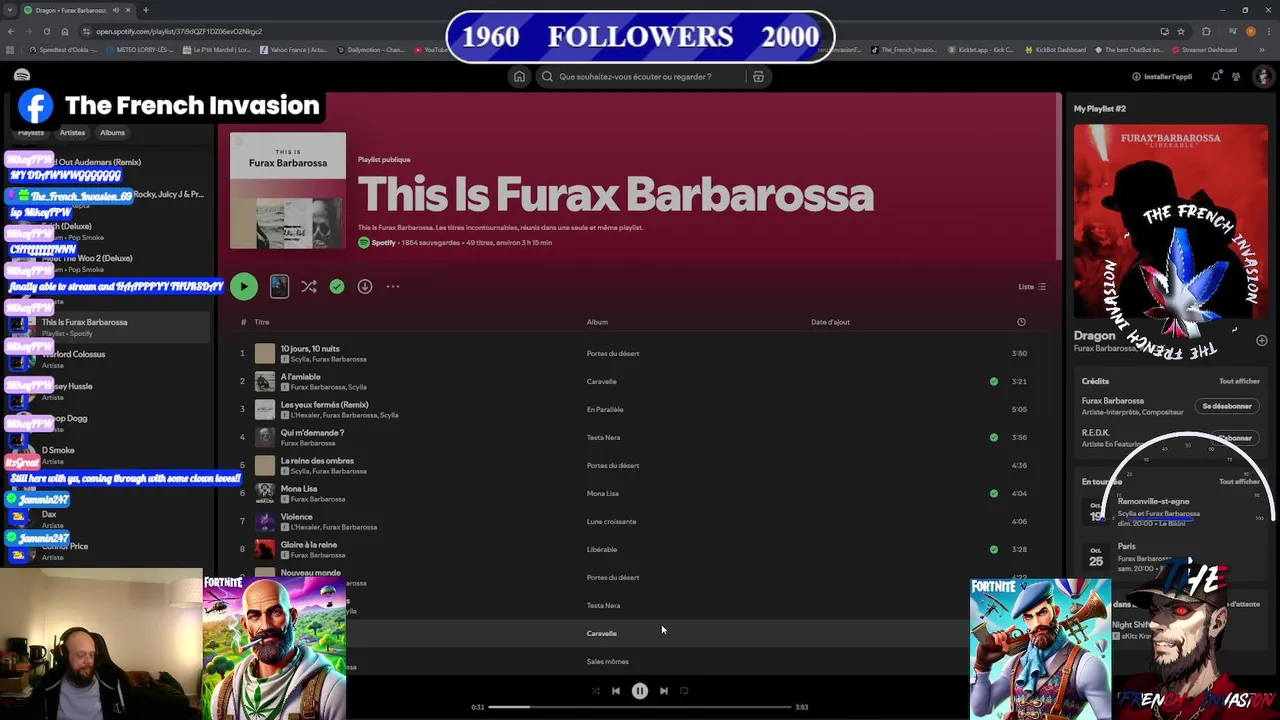
Task: Sort by the Titre column header
Action: (x=262, y=322)
